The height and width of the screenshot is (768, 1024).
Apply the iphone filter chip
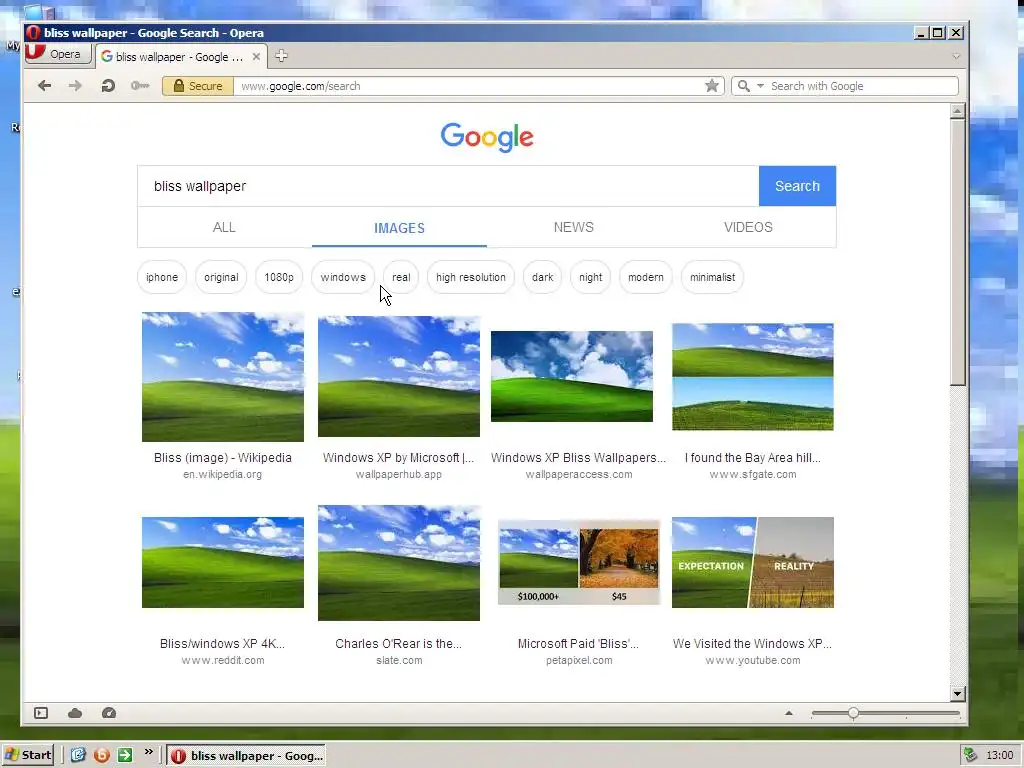[162, 277]
